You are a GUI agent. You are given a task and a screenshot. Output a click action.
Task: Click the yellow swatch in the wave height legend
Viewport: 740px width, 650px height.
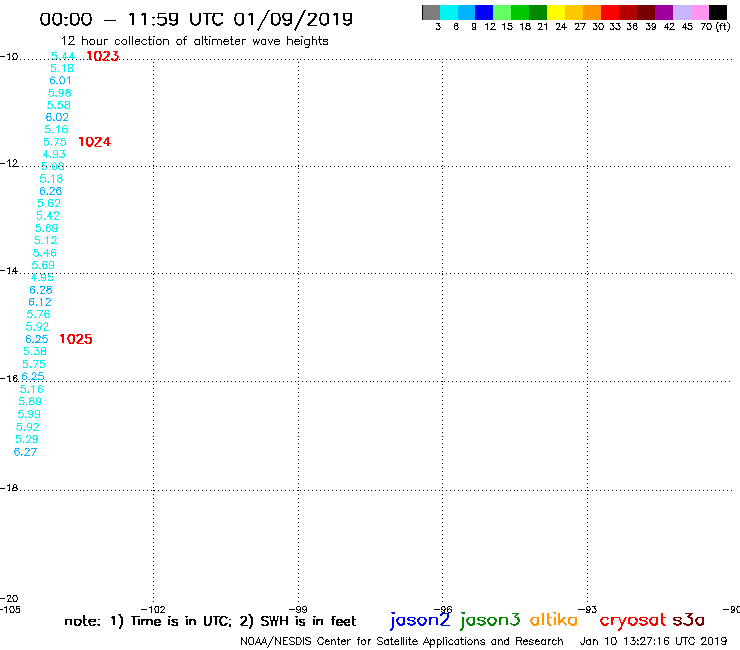click(x=556, y=12)
